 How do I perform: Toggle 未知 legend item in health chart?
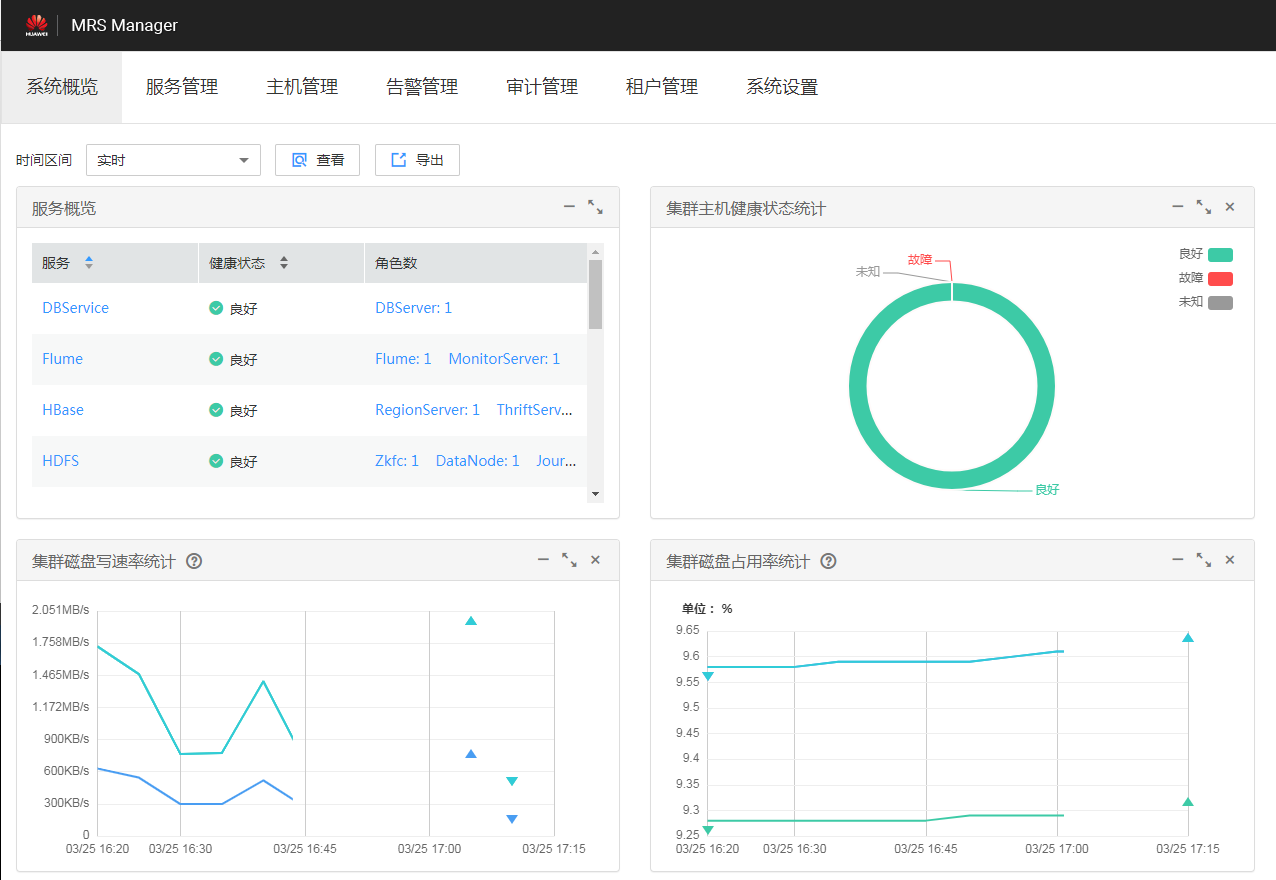pyautogui.click(x=1219, y=302)
